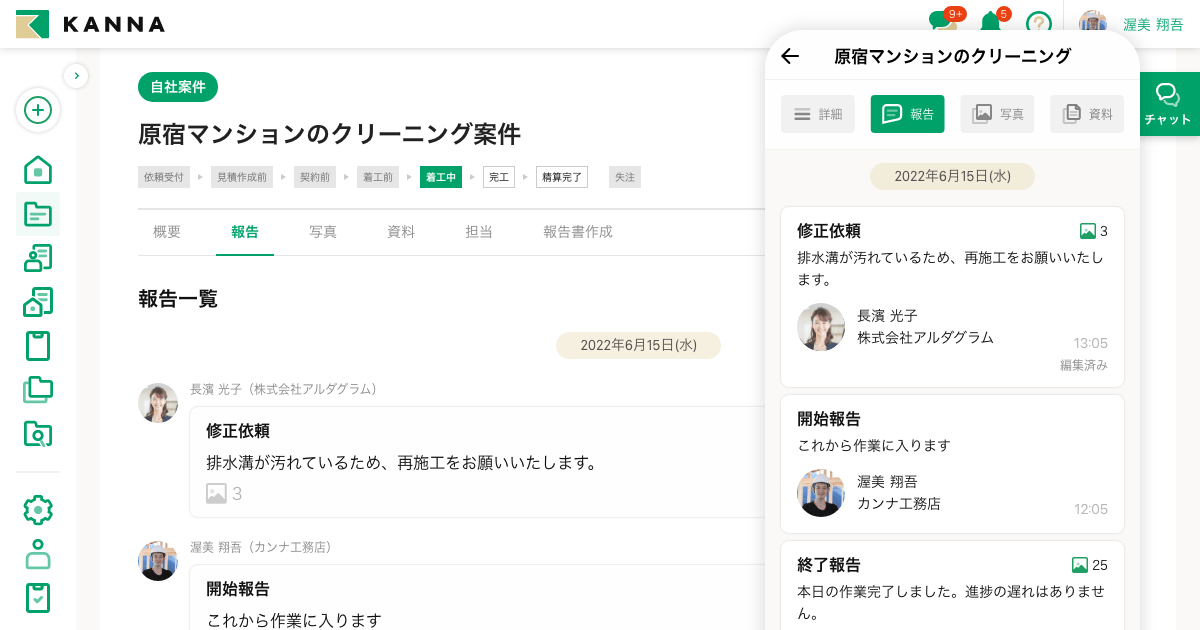Switch to the 写真 tab
This screenshot has width=1200, height=630.
pos(323,232)
